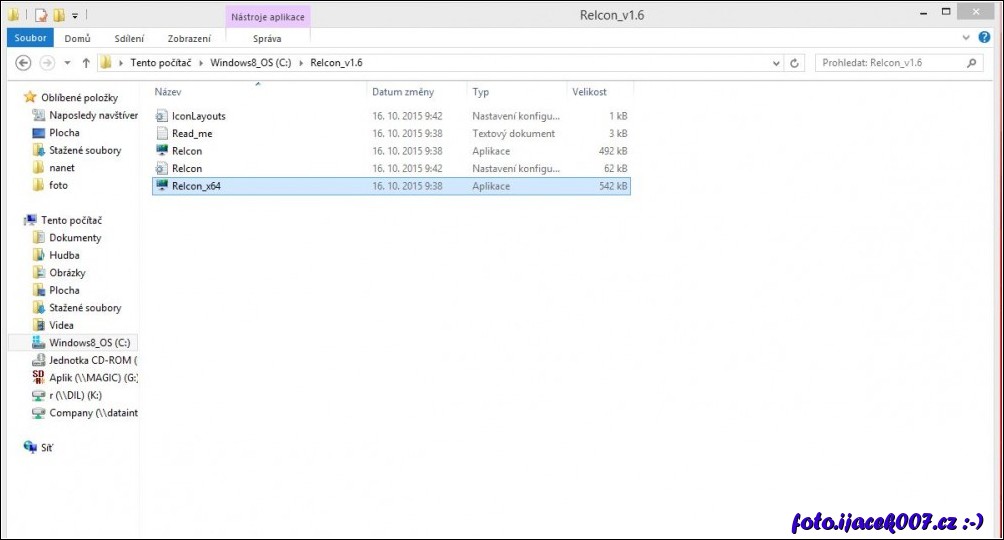Open the Customize Quick Access Toolbar dropdown
This screenshot has width=1004, height=540.
[x=75, y=15]
